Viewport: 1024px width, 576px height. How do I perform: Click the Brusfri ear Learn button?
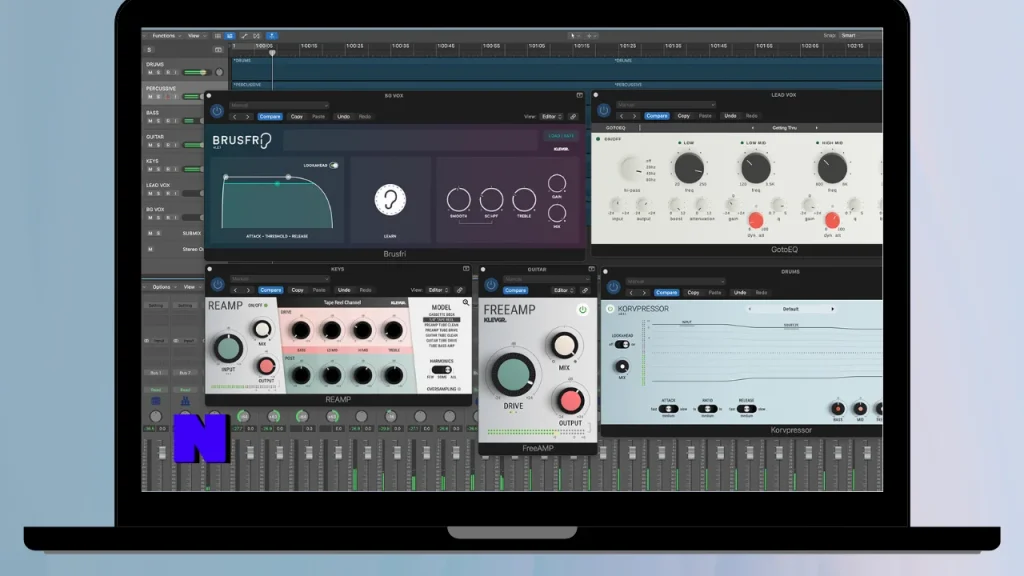coord(390,200)
